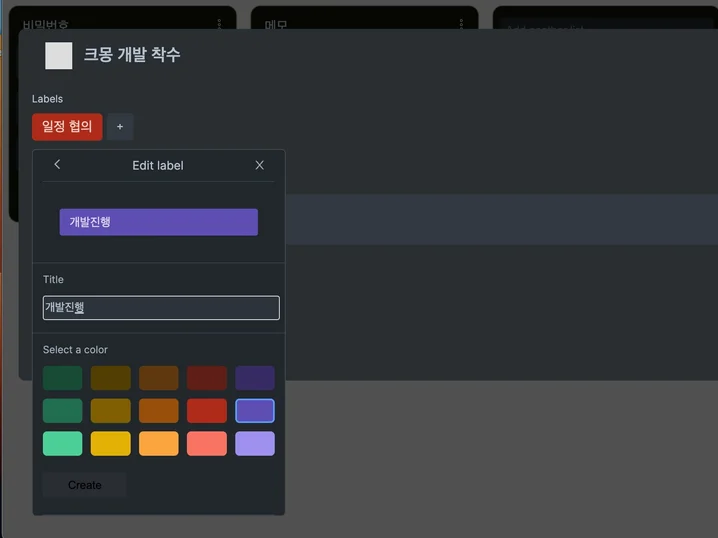Click the red 일정 협의 label
718x538 pixels.
(x=67, y=127)
